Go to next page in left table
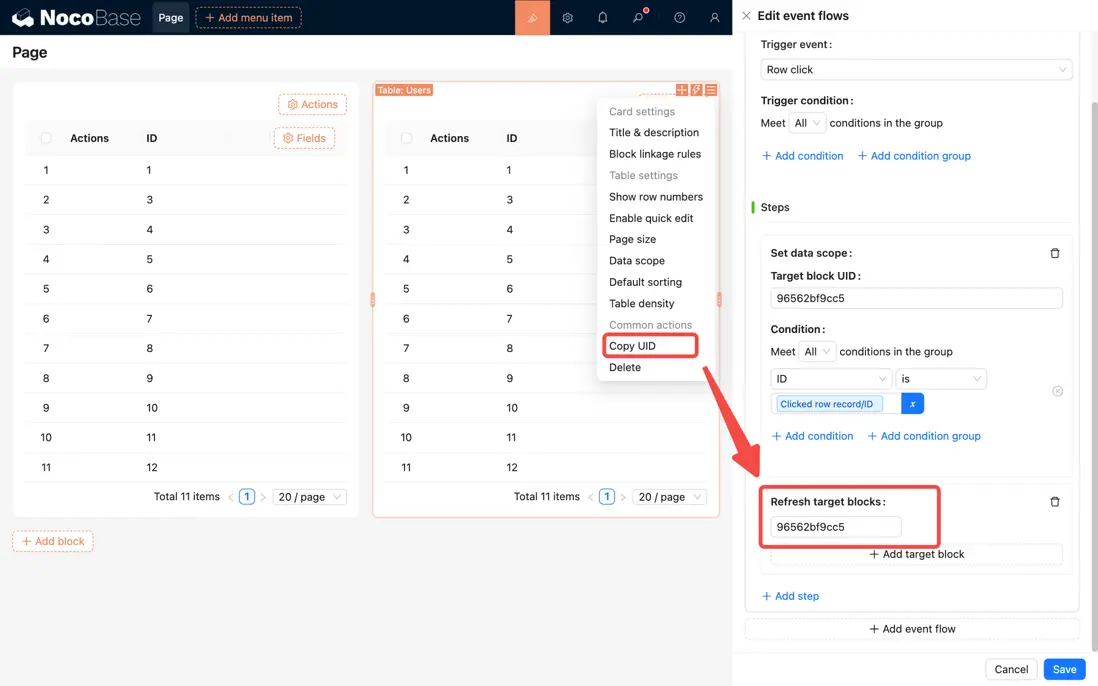1098x686 pixels. coord(263,497)
